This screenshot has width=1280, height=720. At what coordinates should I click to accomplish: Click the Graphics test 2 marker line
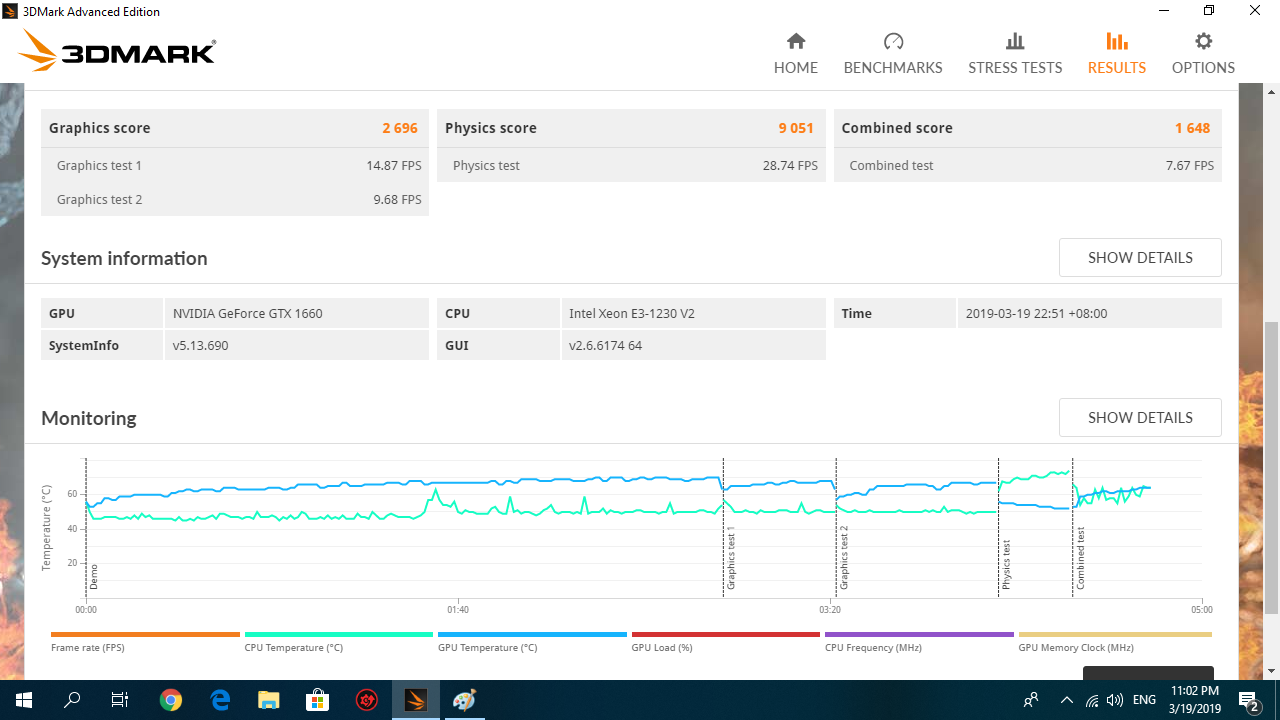836,527
